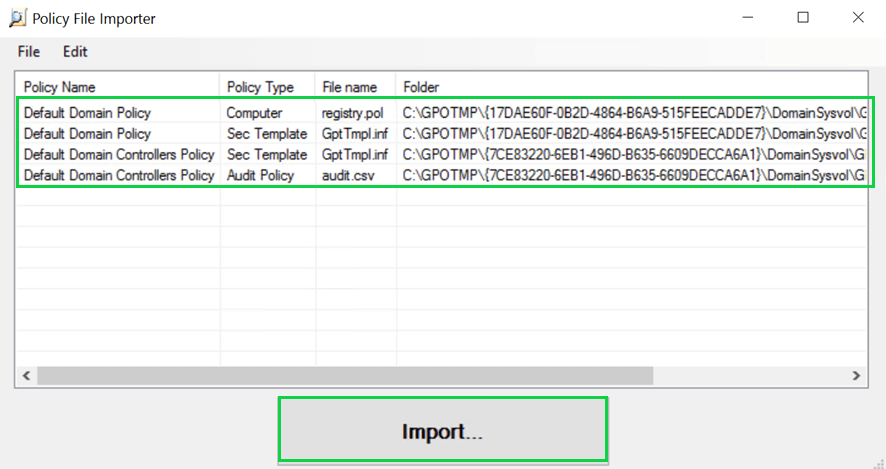
Task: Minimize the Policy File Importer window
Action: click(747, 18)
